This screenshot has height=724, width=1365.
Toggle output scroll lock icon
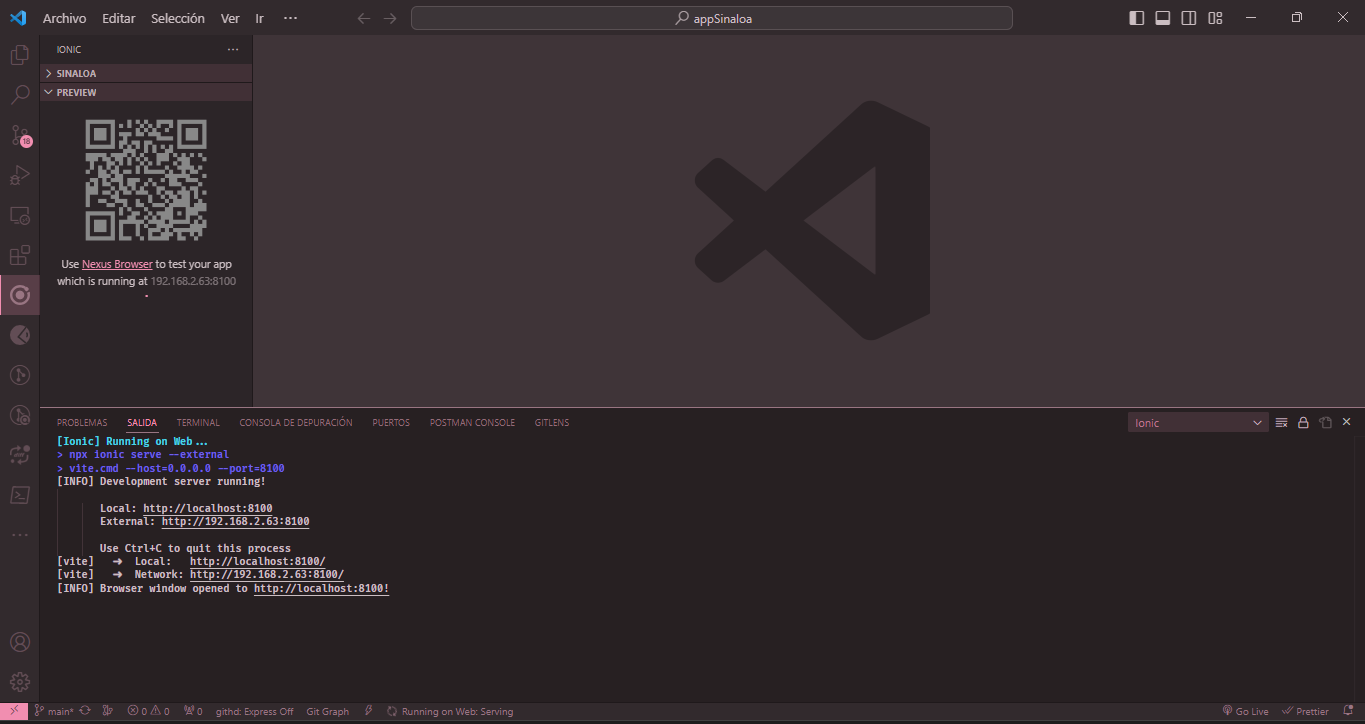pos(1303,423)
